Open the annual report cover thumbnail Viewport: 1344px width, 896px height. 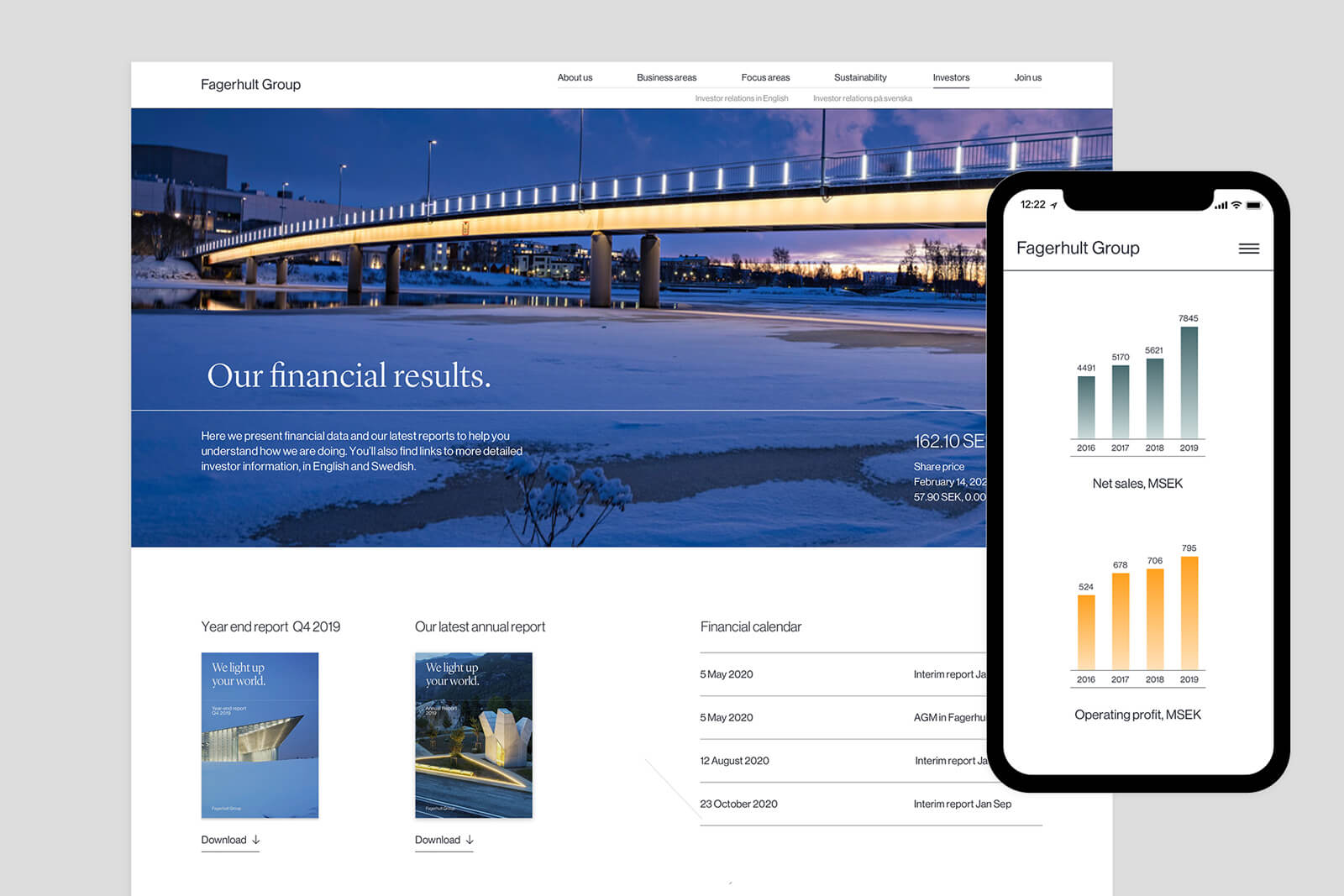tap(474, 735)
